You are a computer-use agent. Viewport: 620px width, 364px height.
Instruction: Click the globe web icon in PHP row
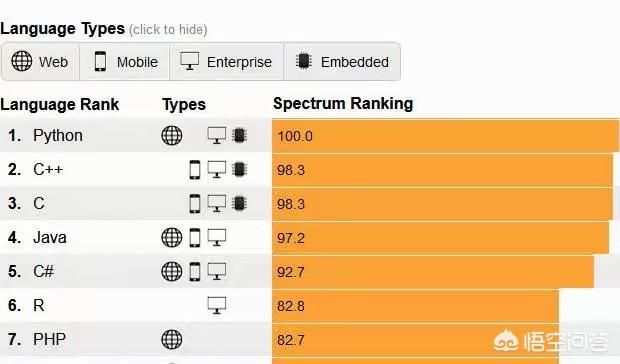tap(172, 339)
